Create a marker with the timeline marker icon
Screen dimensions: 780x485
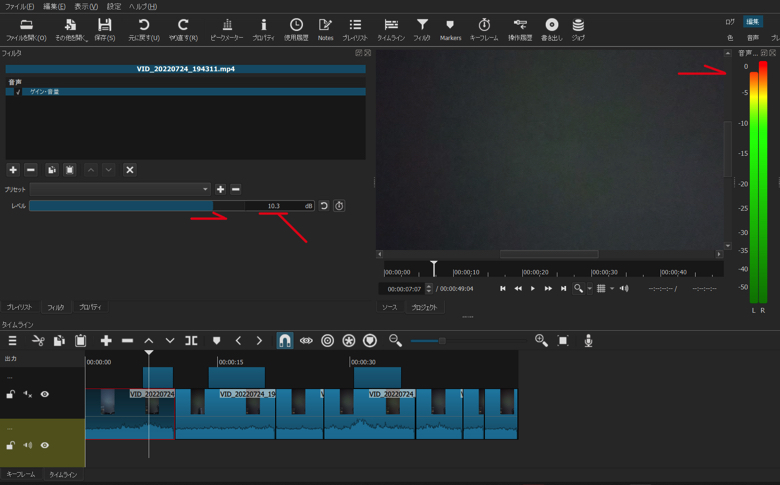point(216,341)
